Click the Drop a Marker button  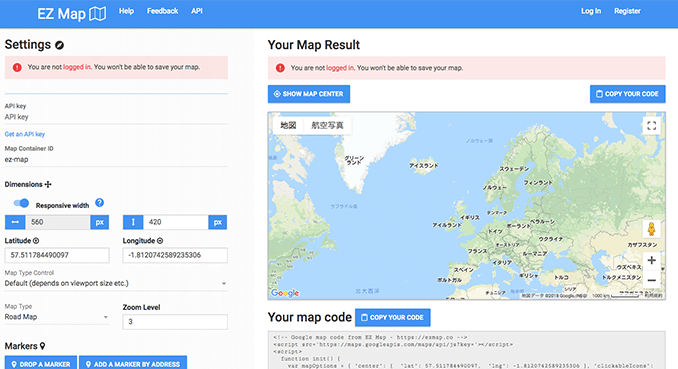pyautogui.click(x=41, y=364)
